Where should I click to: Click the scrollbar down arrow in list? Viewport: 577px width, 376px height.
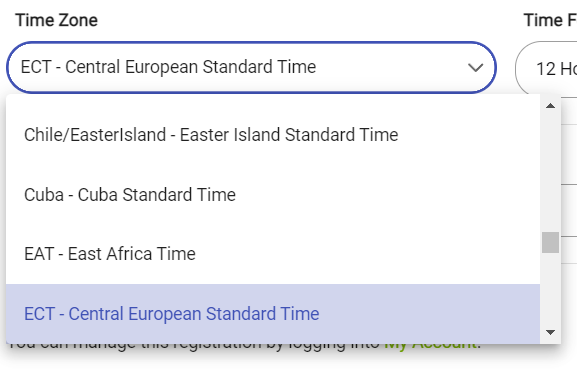point(550,333)
